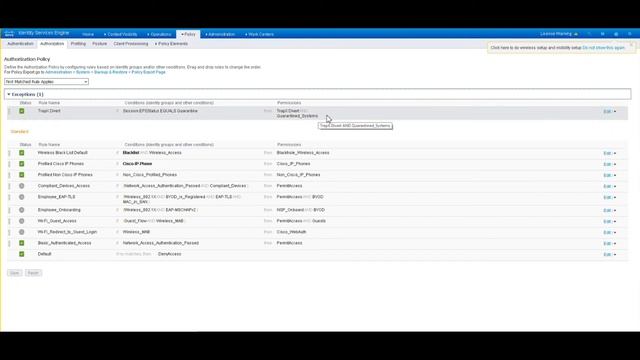Click status icon of Basic_Authenticated_Access

22,243
